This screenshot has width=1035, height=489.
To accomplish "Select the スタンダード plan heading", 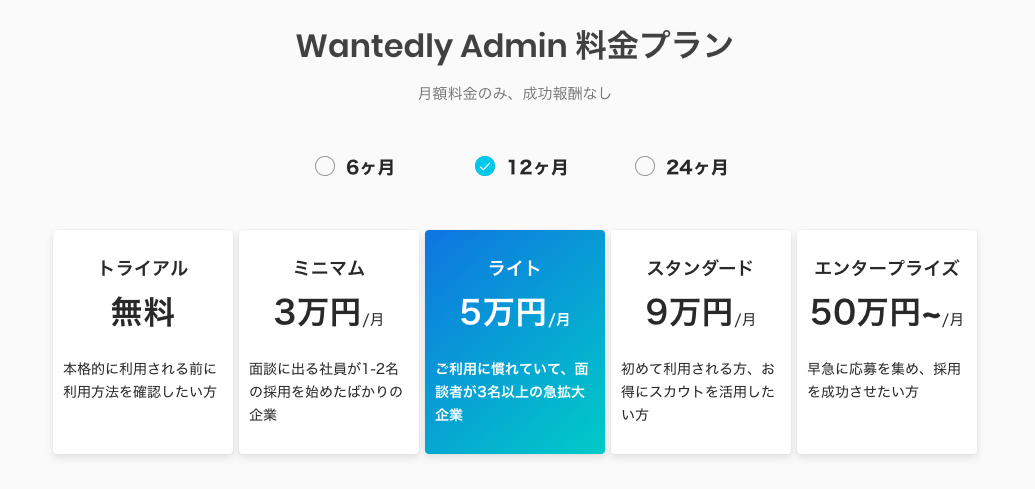I will tap(700, 268).
